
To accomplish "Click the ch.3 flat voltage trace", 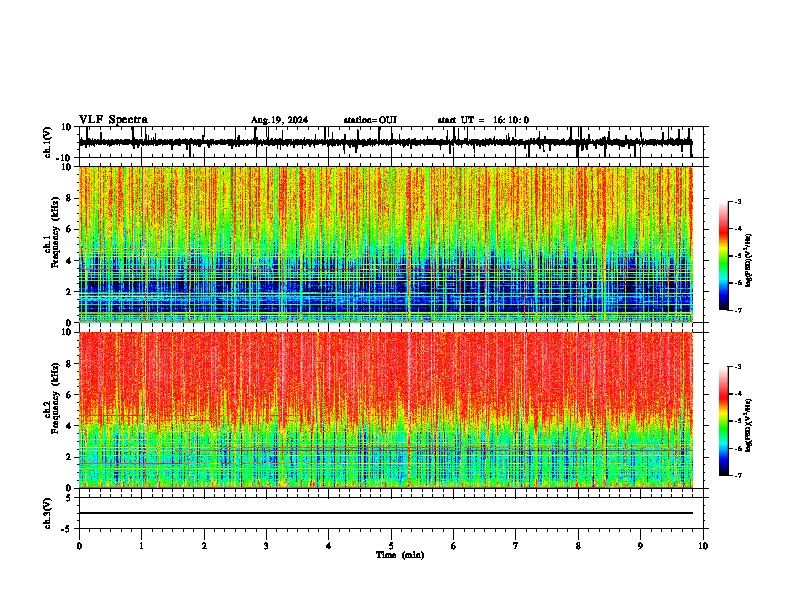I will click(x=386, y=513).
